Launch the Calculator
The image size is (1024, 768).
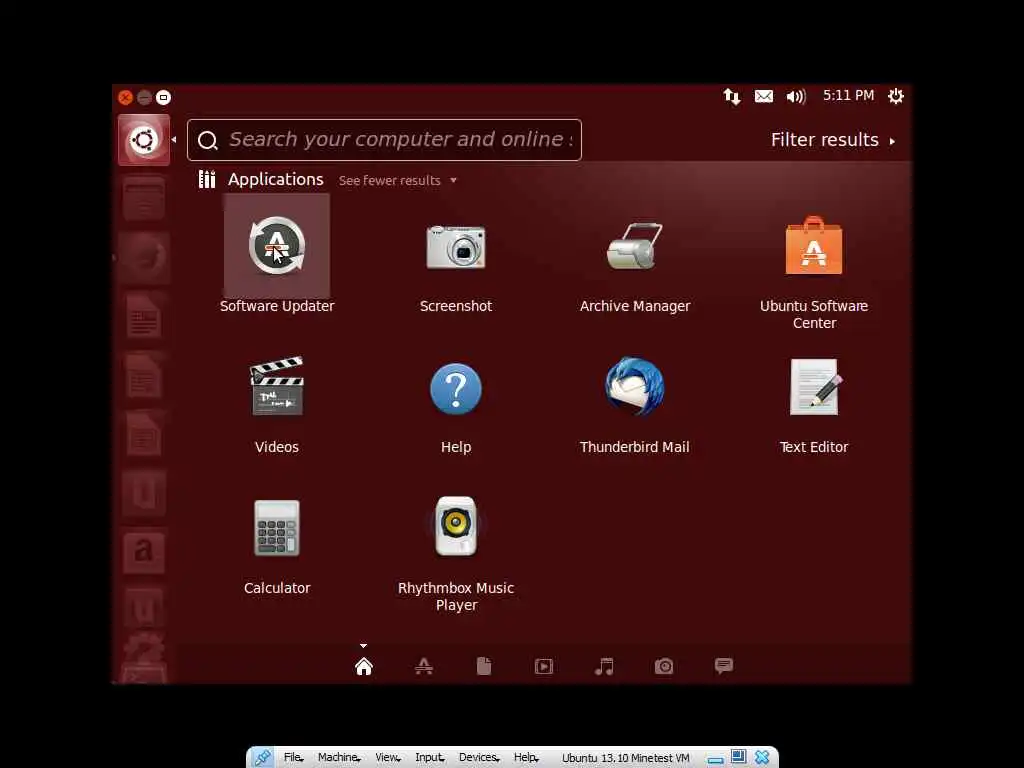277,528
